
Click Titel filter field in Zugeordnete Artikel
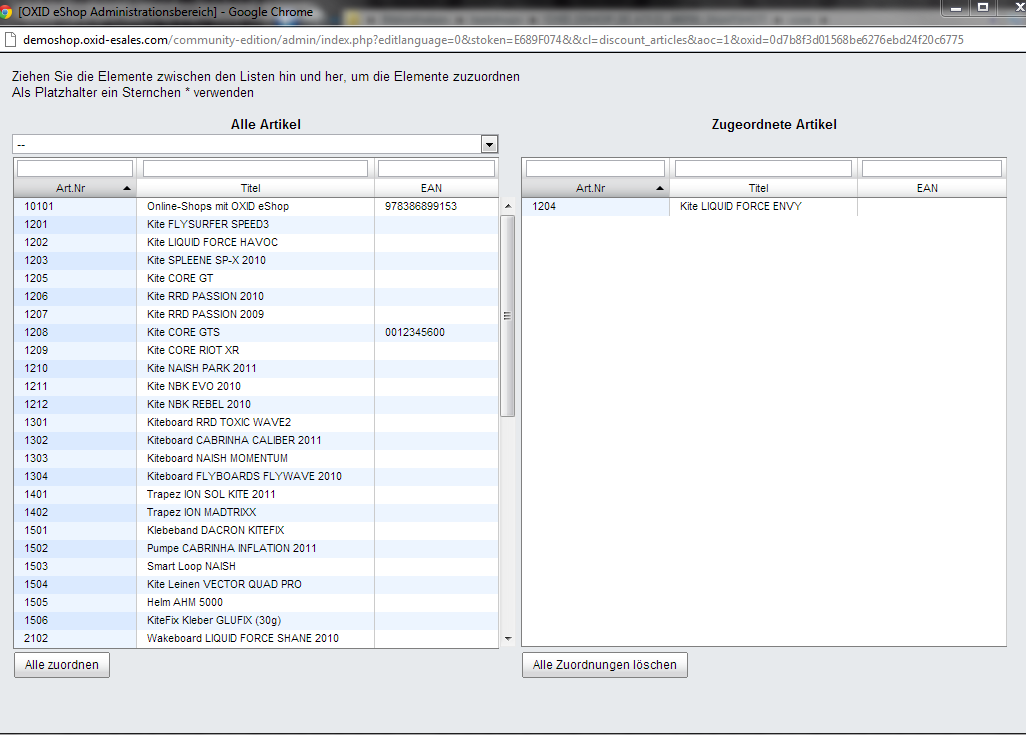click(x=764, y=168)
